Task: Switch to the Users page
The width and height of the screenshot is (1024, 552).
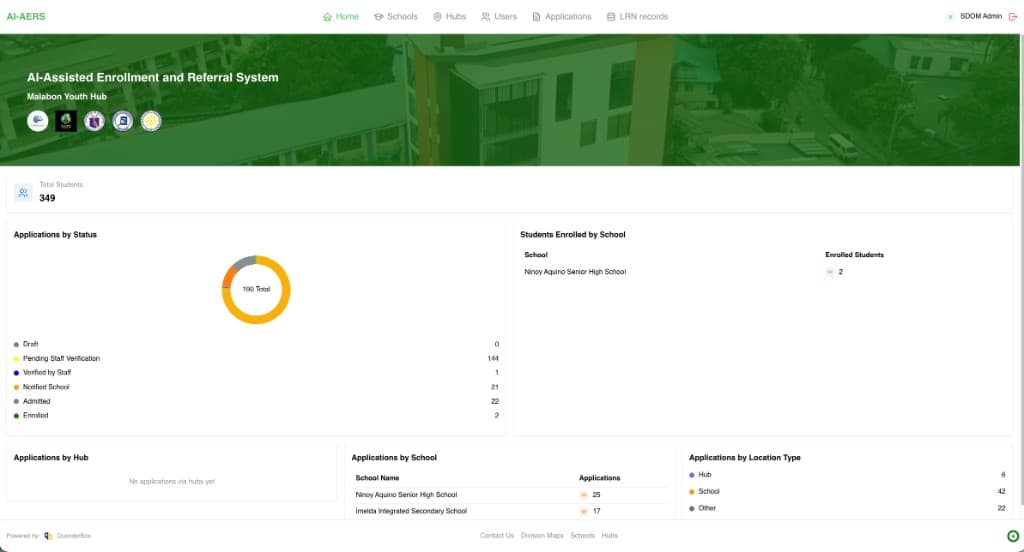Action: 498,17
